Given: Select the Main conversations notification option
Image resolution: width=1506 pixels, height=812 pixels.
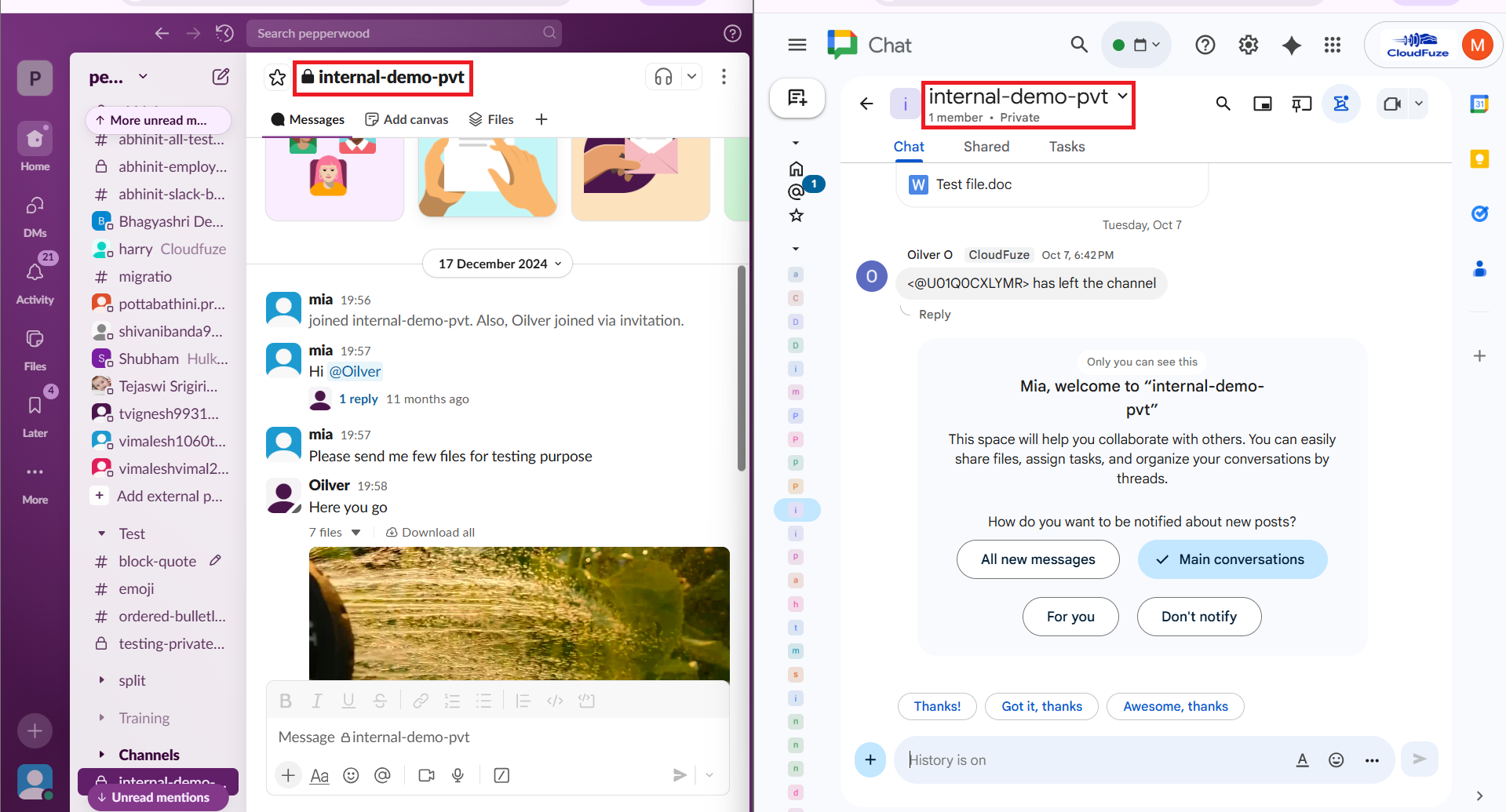Looking at the screenshot, I should click(1231, 559).
